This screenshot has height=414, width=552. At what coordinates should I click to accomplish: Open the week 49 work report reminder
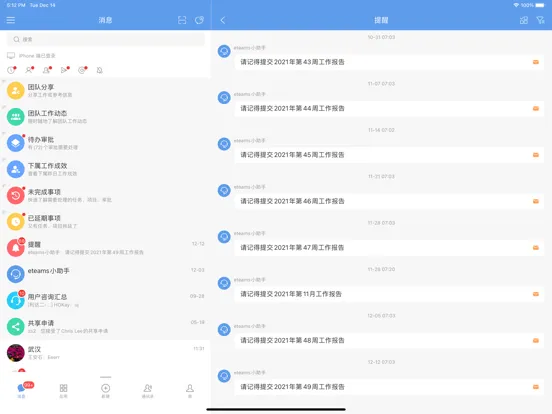pos(389,387)
